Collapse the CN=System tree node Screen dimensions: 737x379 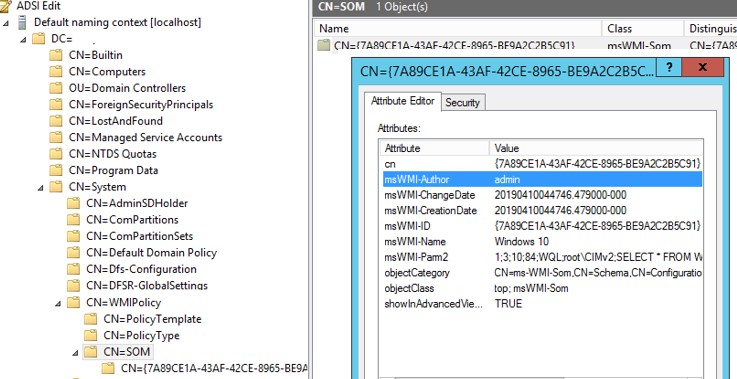[40, 187]
